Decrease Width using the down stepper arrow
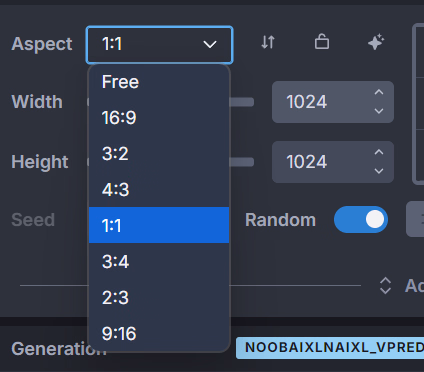Screen dimensions: 424x372 point(379,111)
